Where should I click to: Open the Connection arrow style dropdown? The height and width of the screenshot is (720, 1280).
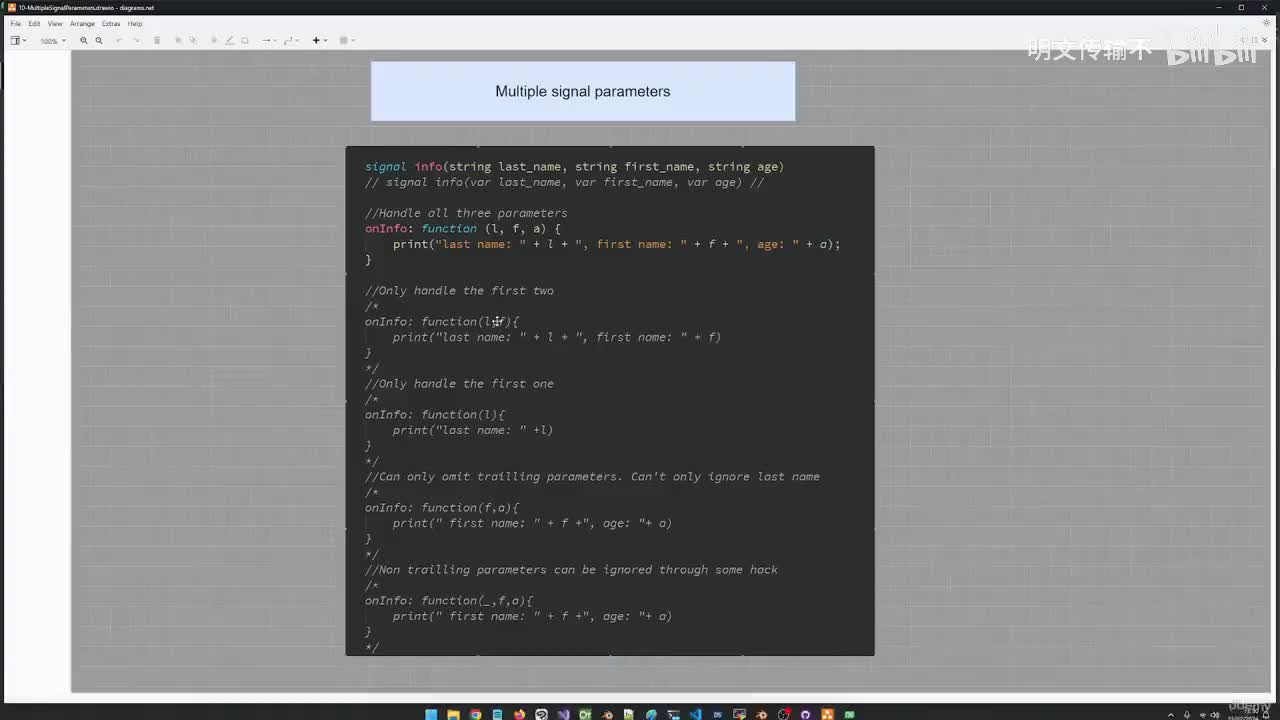(268, 41)
